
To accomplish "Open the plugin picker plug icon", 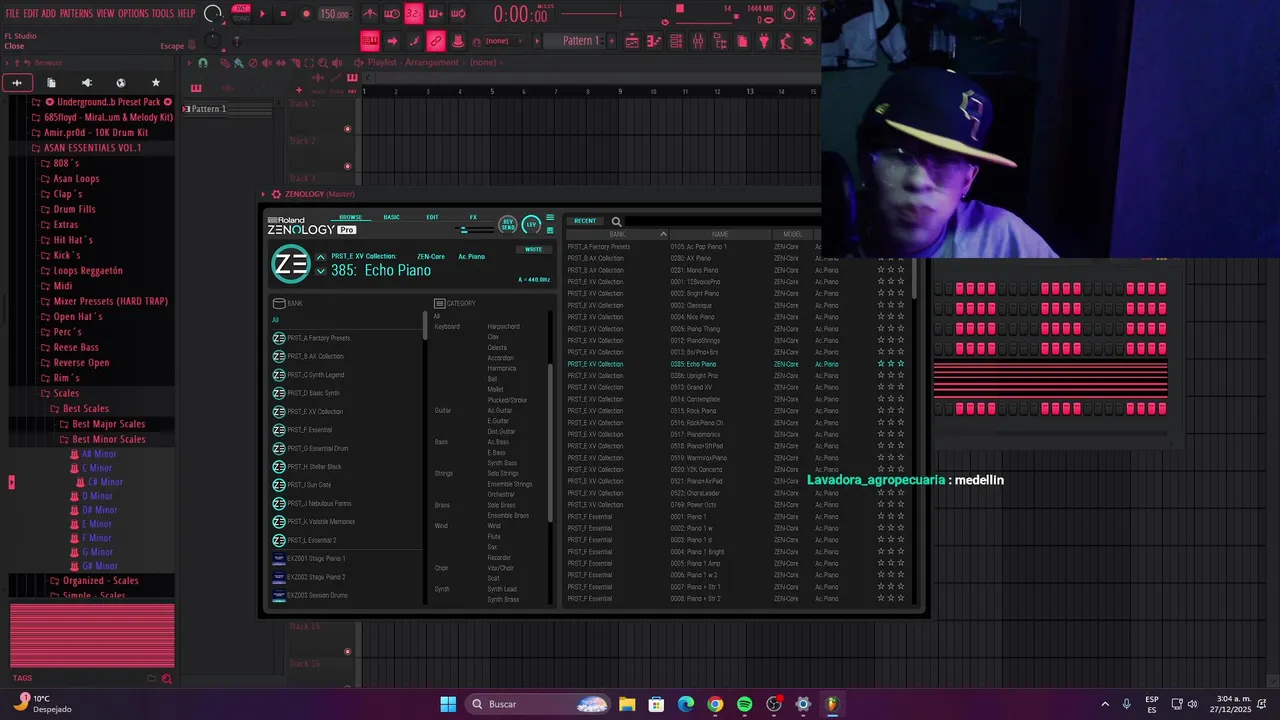I will tap(764, 41).
